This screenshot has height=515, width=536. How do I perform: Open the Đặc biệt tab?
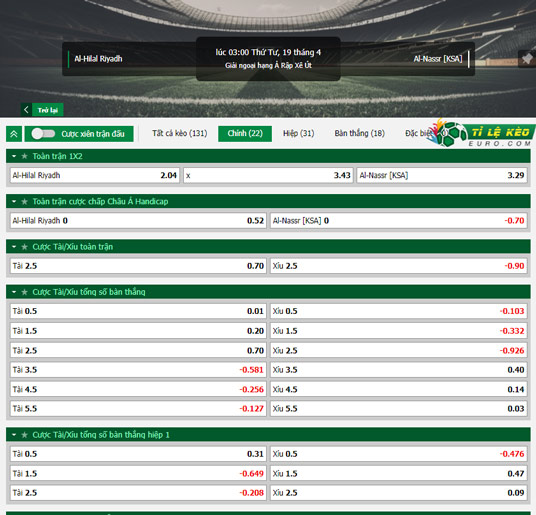point(418,133)
